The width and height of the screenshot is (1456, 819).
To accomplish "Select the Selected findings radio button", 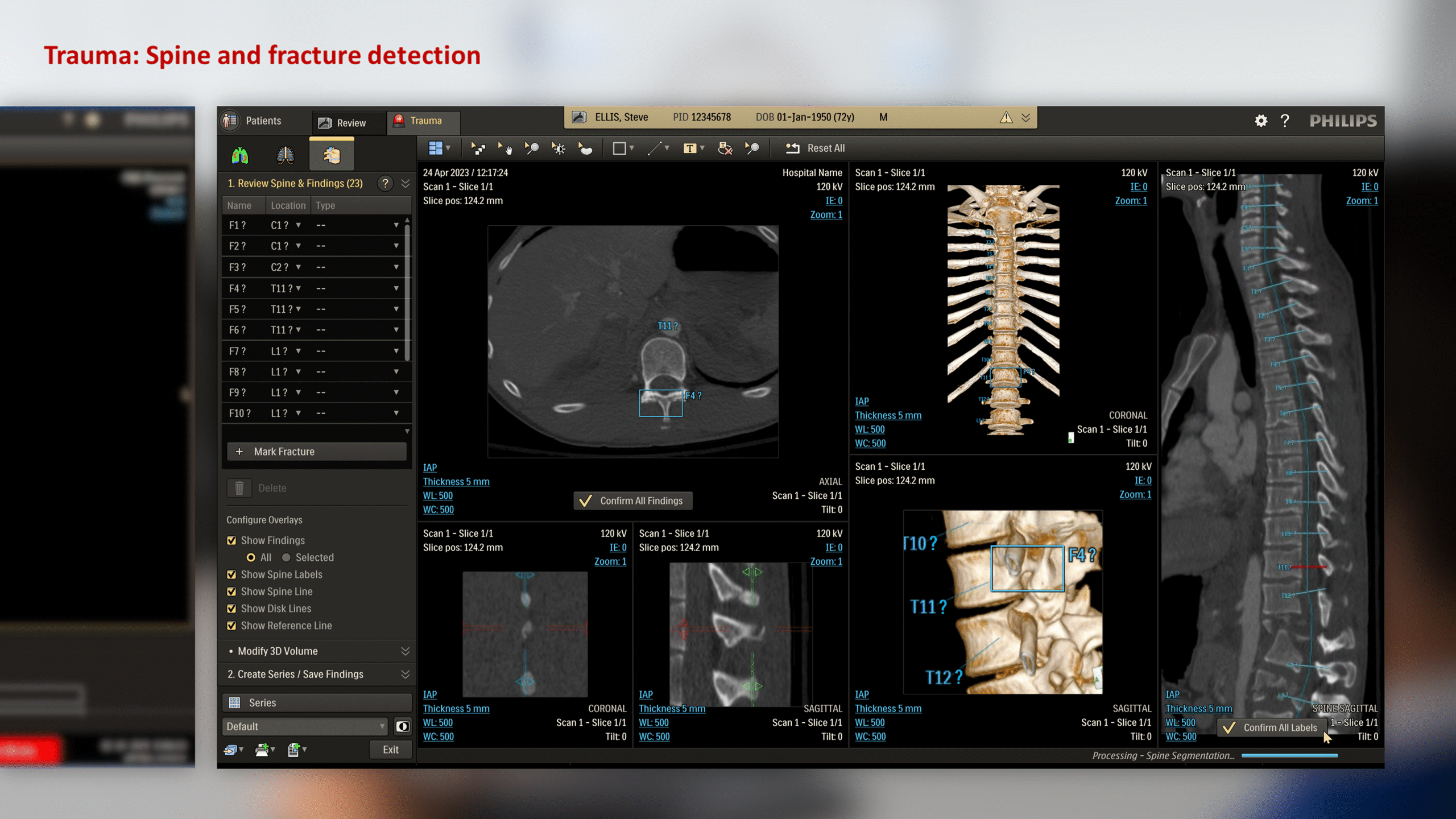I will pyautogui.click(x=286, y=557).
